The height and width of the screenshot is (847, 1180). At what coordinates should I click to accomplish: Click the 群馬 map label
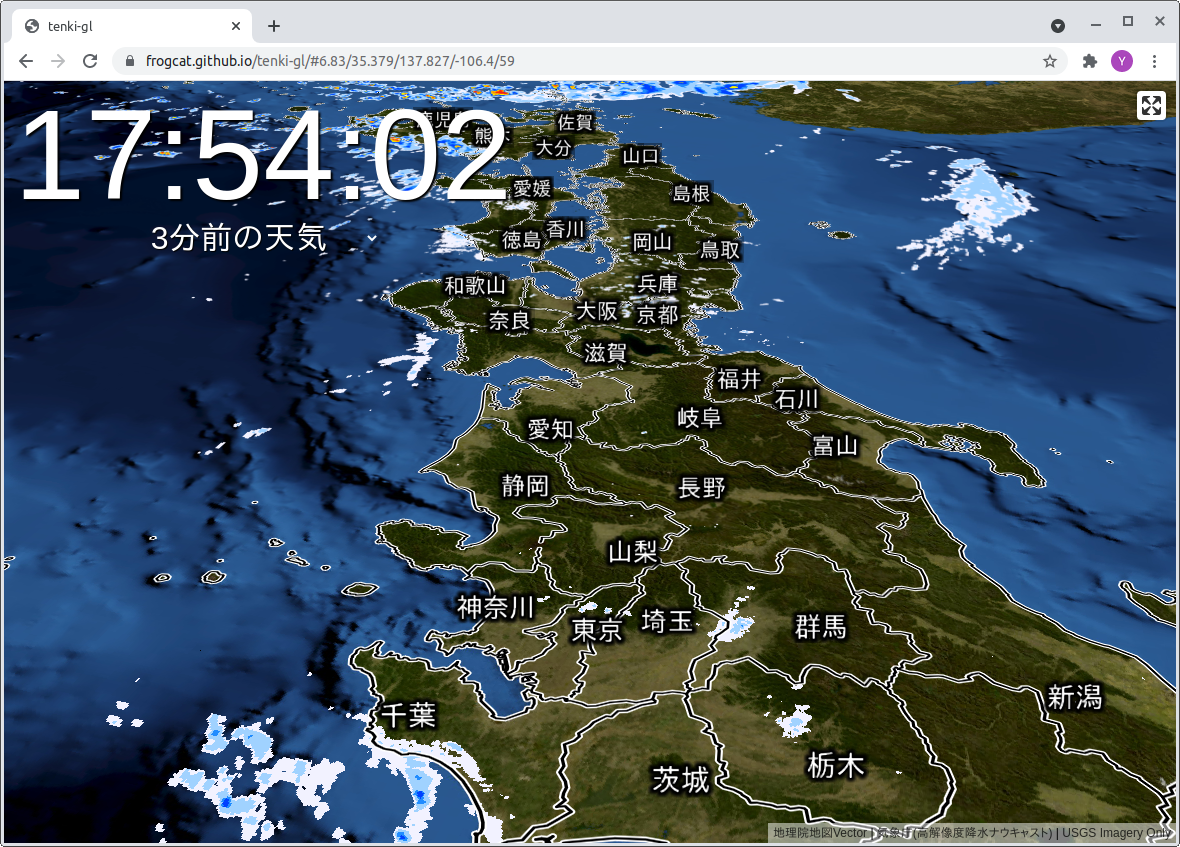(x=821, y=626)
